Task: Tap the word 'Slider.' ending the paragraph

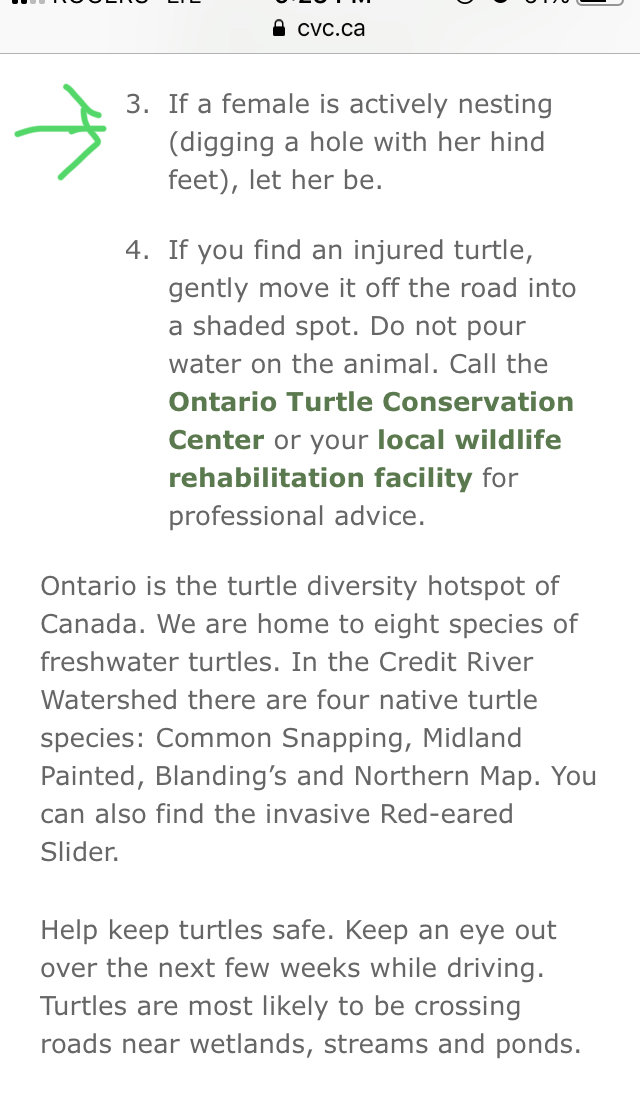Action: click(x=79, y=852)
